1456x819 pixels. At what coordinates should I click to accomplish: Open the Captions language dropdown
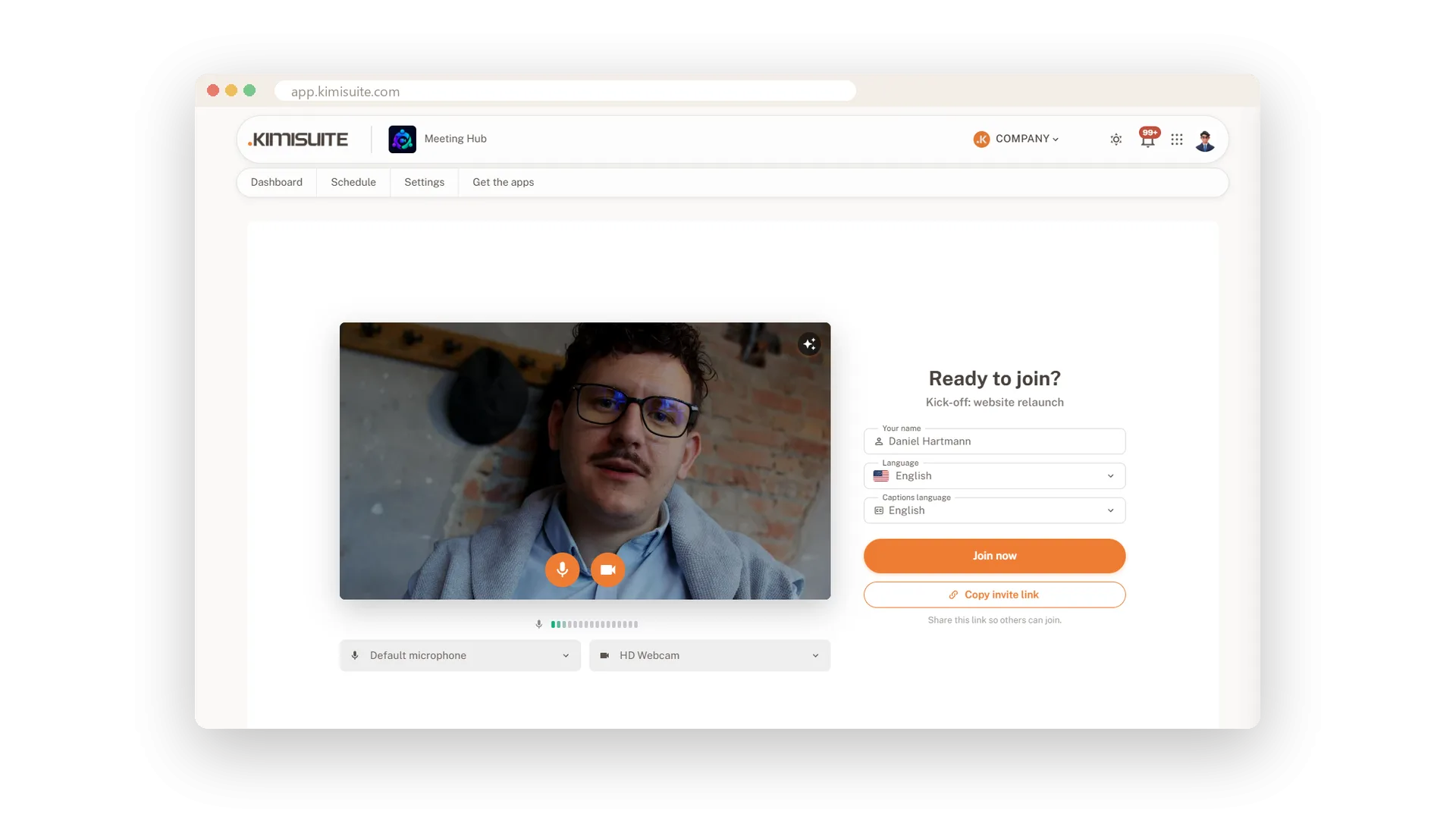click(x=994, y=510)
